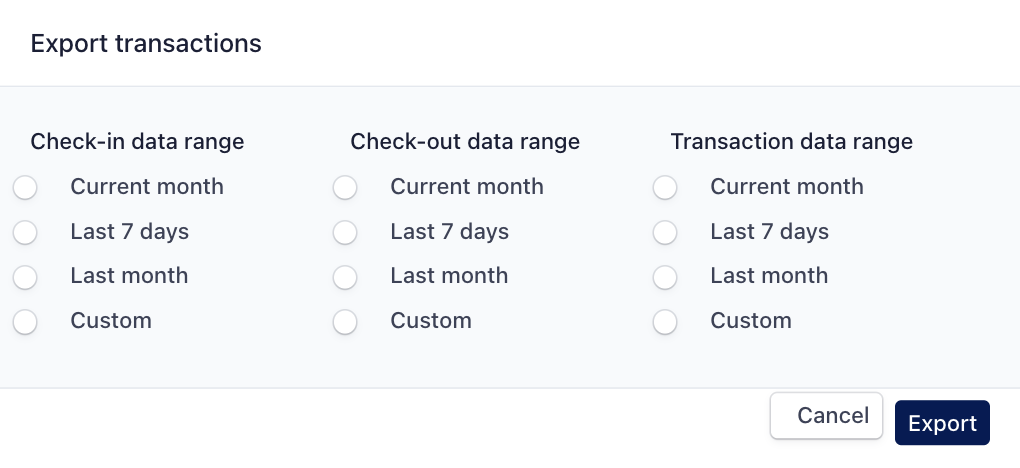Click the Transaction column's Custom label text
The width and height of the screenshot is (1020, 468).
(751, 321)
